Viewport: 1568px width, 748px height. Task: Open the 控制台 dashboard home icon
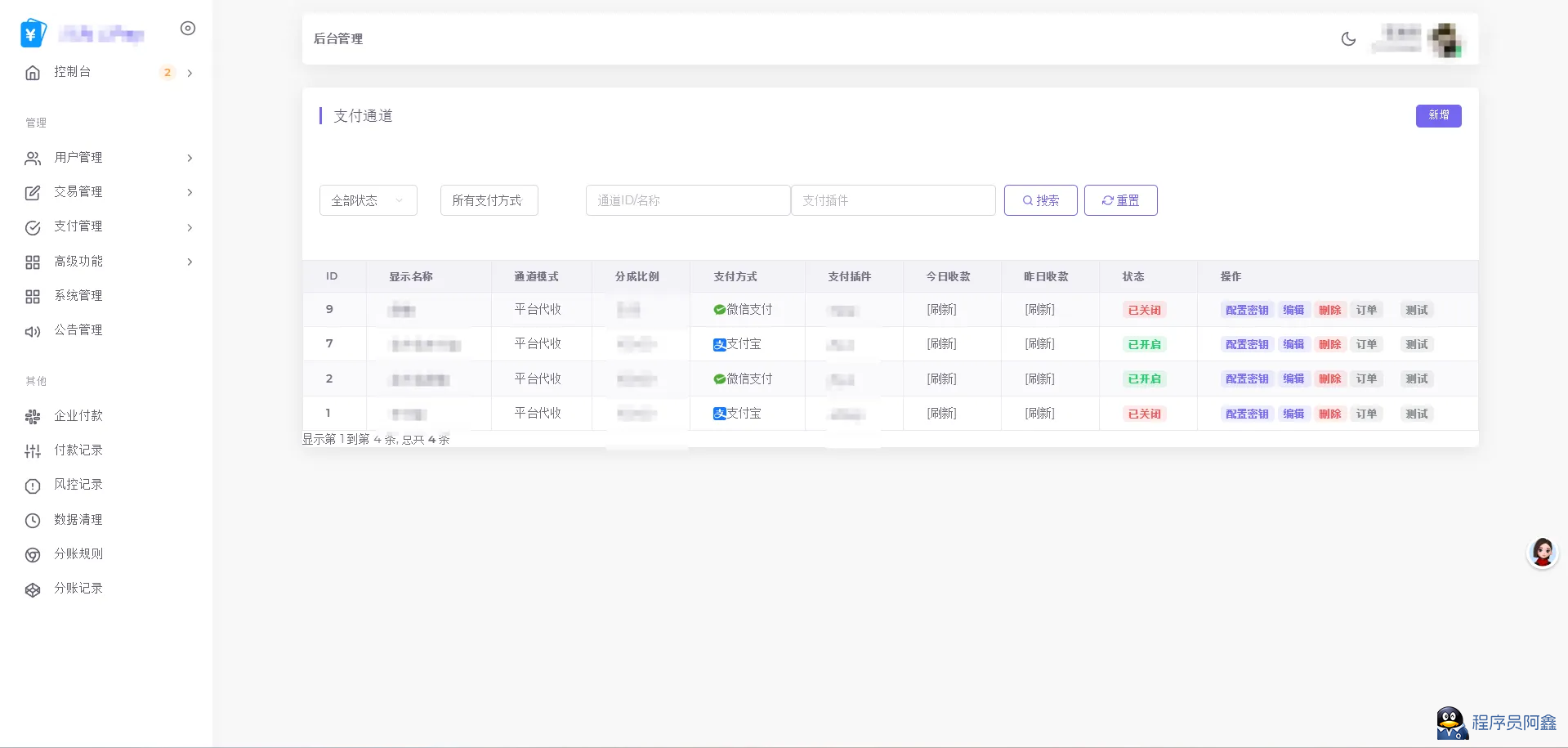(x=33, y=73)
